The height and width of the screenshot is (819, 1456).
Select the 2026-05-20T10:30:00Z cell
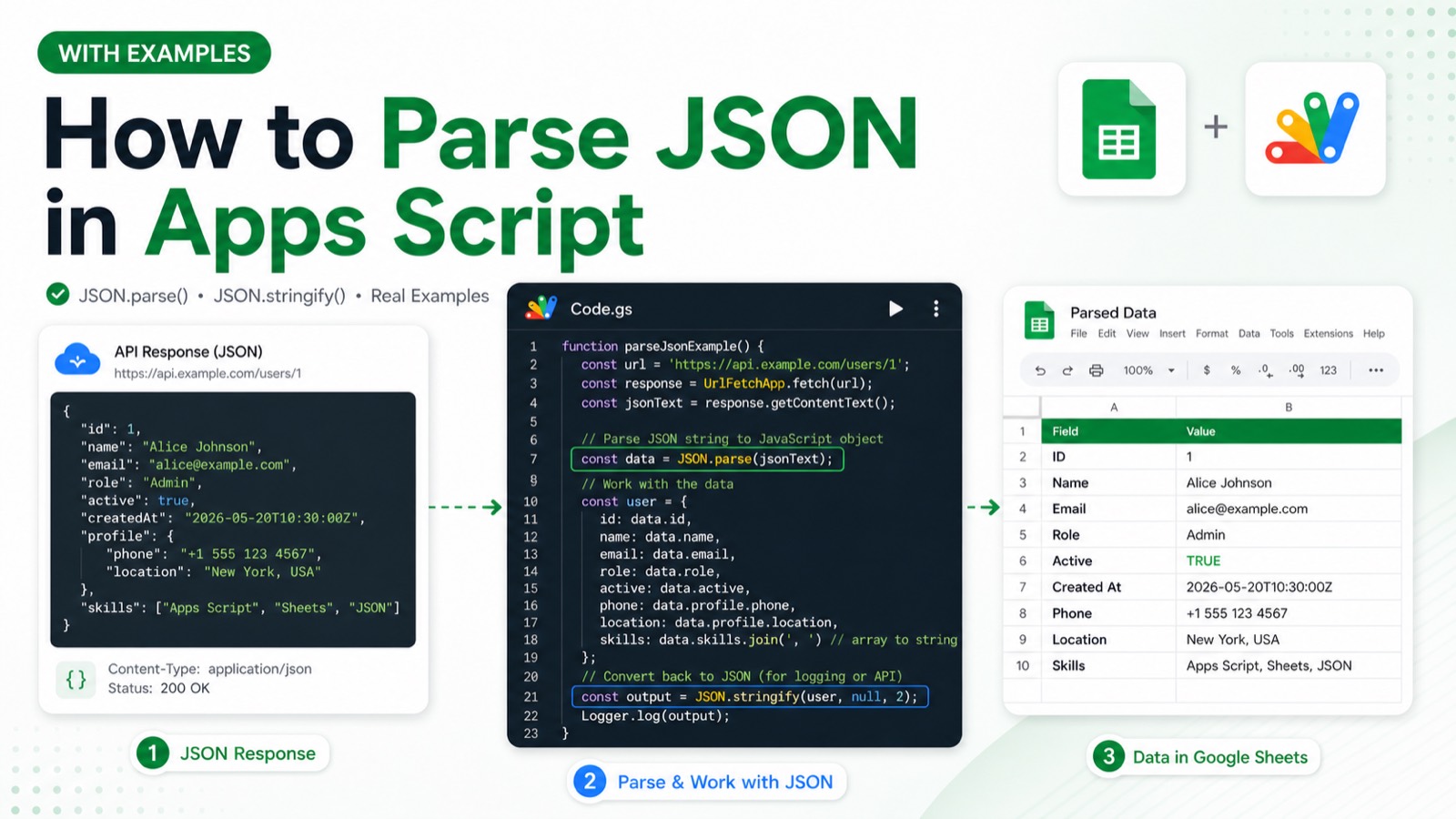pos(1289,587)
